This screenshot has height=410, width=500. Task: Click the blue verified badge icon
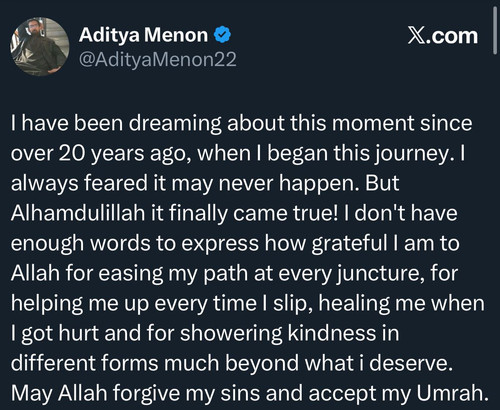tap(222, 35)
